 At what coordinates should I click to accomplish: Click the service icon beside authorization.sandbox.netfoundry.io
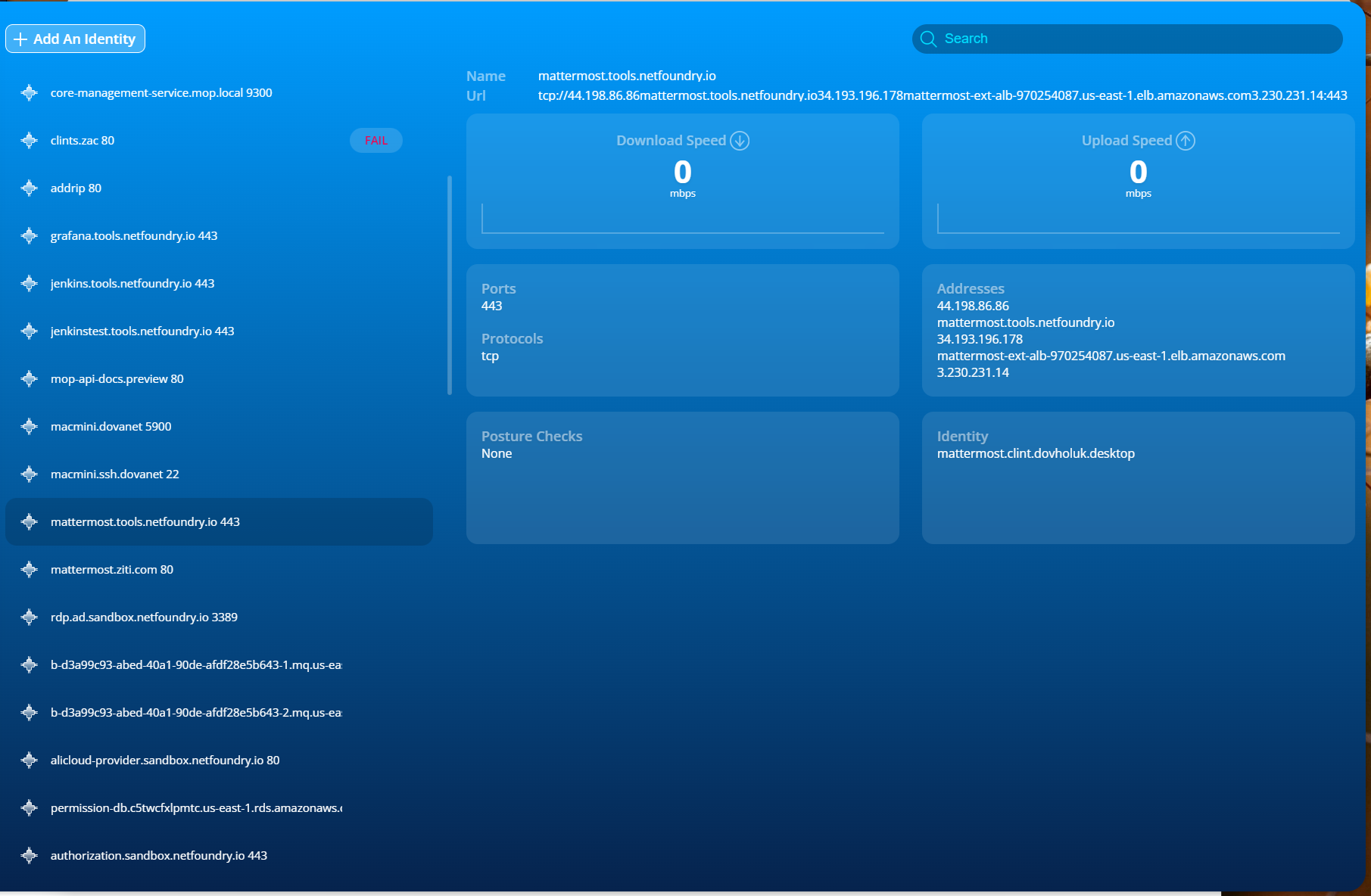pos(29,855)
